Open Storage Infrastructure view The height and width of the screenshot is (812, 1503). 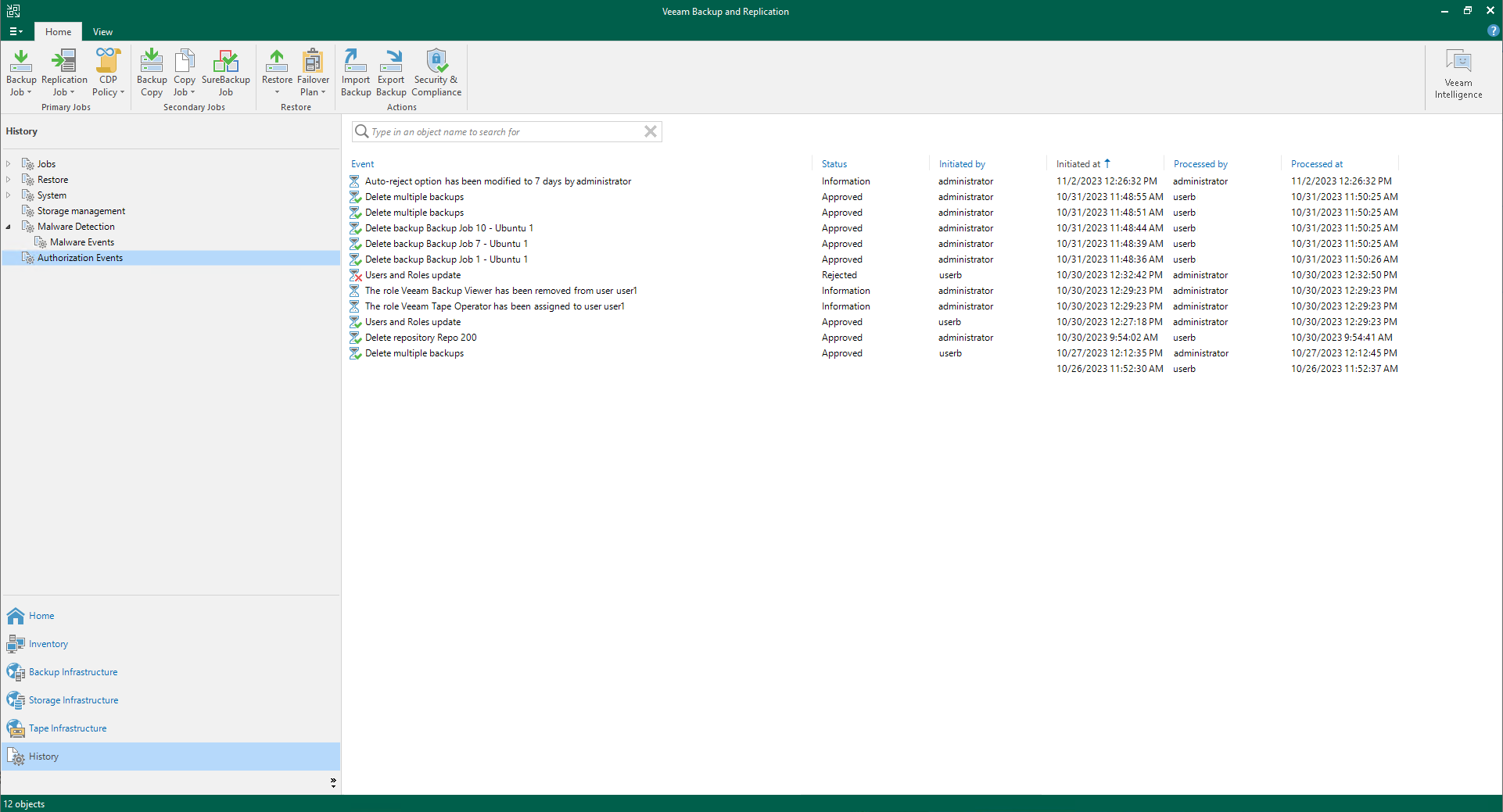[x=170, y=700]
